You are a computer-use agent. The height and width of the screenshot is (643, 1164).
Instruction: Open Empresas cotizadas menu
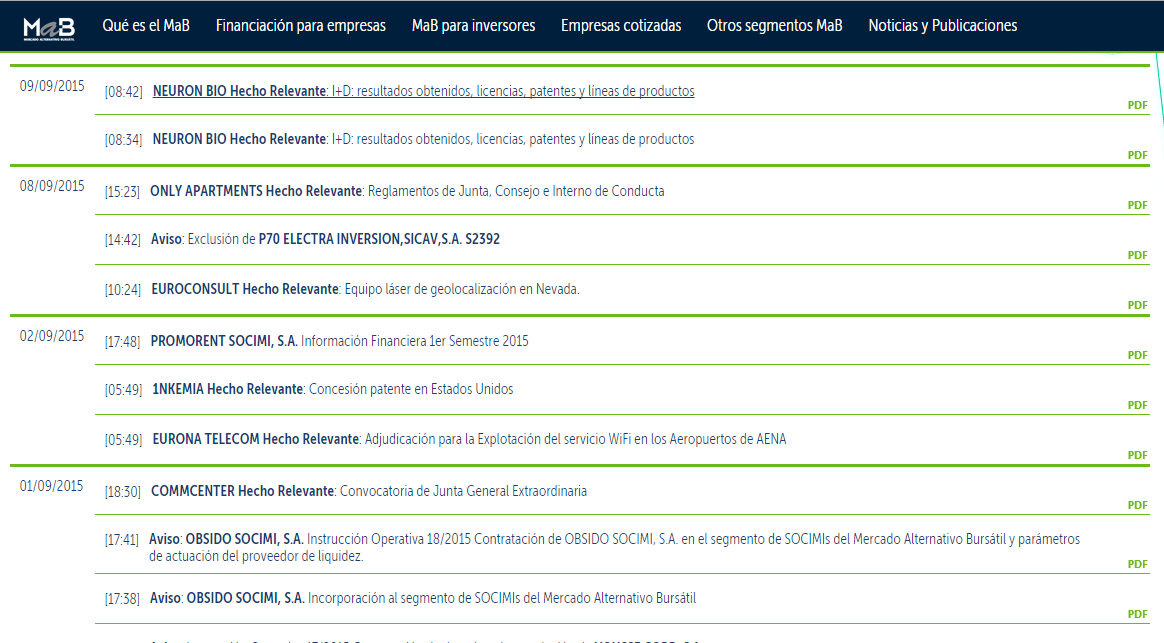point(621,25)
